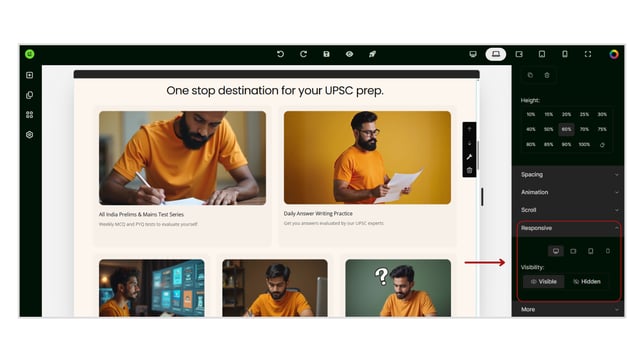Screen dimensions: 644x362
Task: Delete the section using floating toolbar trash icon
Action: 469,170
